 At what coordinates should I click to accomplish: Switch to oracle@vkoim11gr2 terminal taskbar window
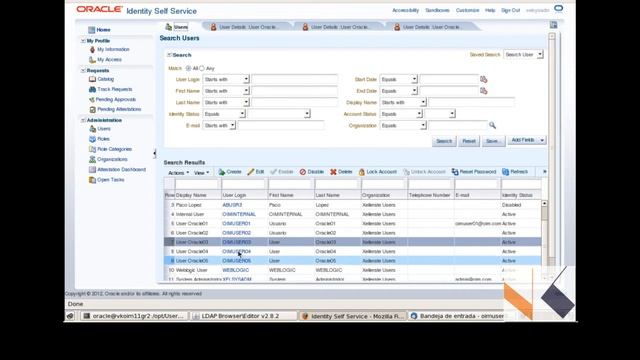pyautogui.click(x=135, y=316)
